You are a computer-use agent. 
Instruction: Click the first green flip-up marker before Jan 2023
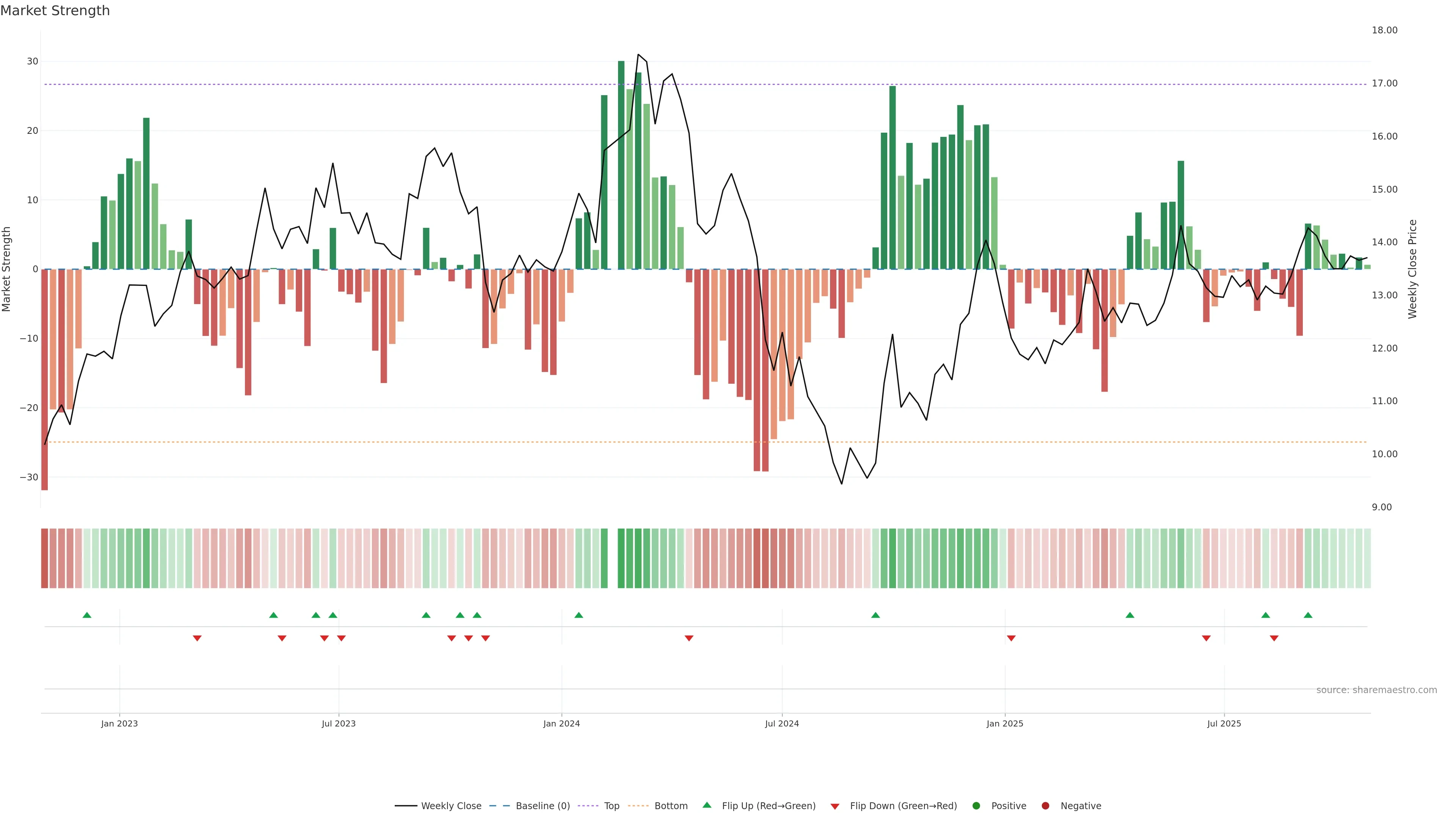86,615
